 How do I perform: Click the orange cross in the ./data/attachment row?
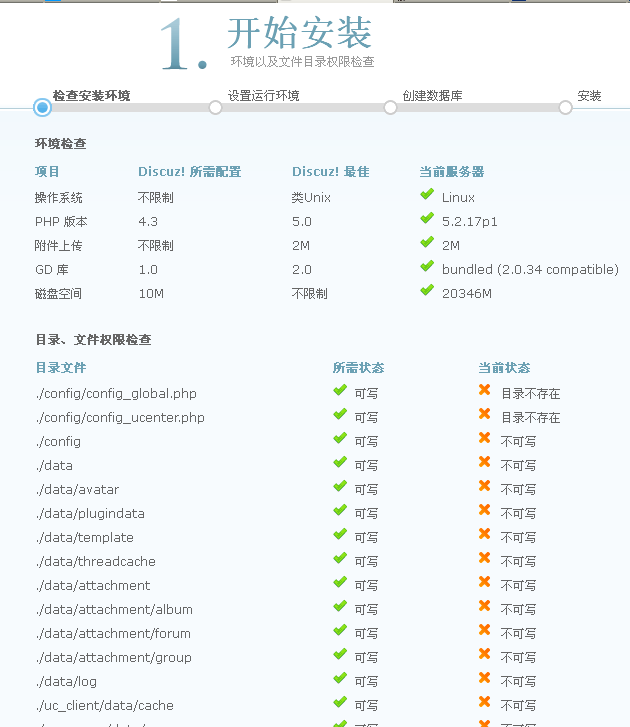484,582
